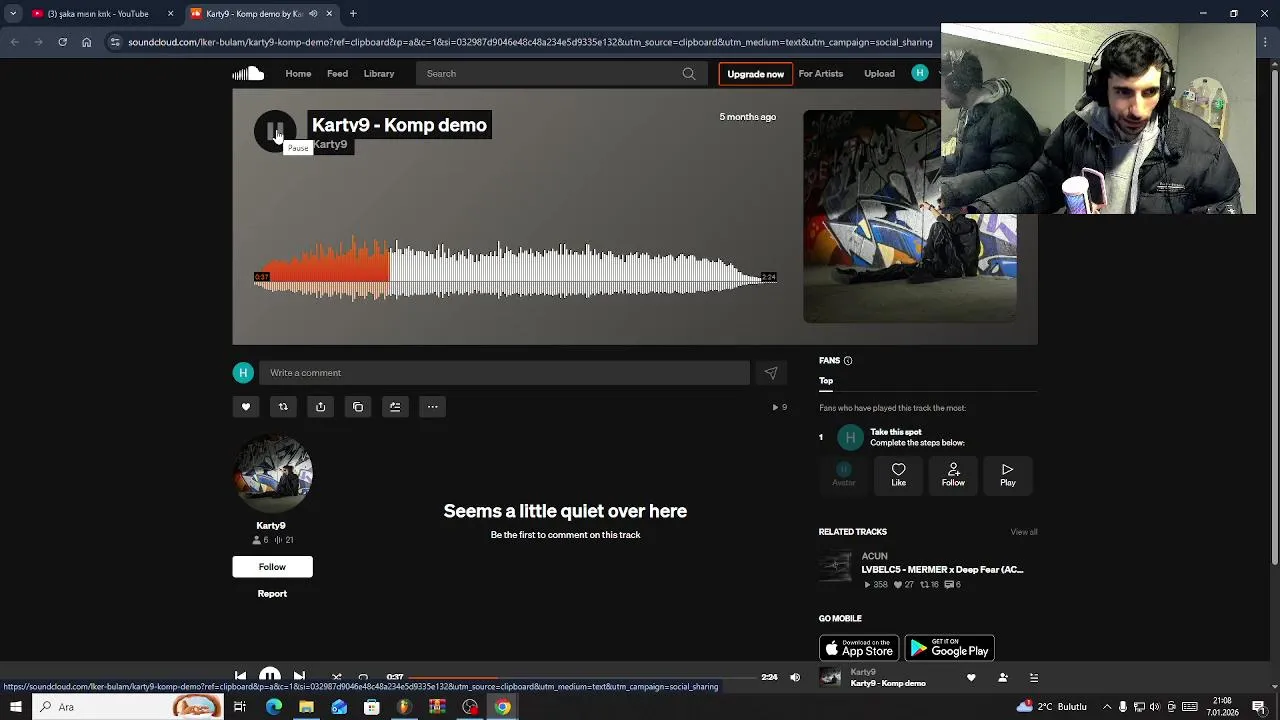Like the track with heart button
This screenshot has height=720, width=1280.
(x=246, y=407)
